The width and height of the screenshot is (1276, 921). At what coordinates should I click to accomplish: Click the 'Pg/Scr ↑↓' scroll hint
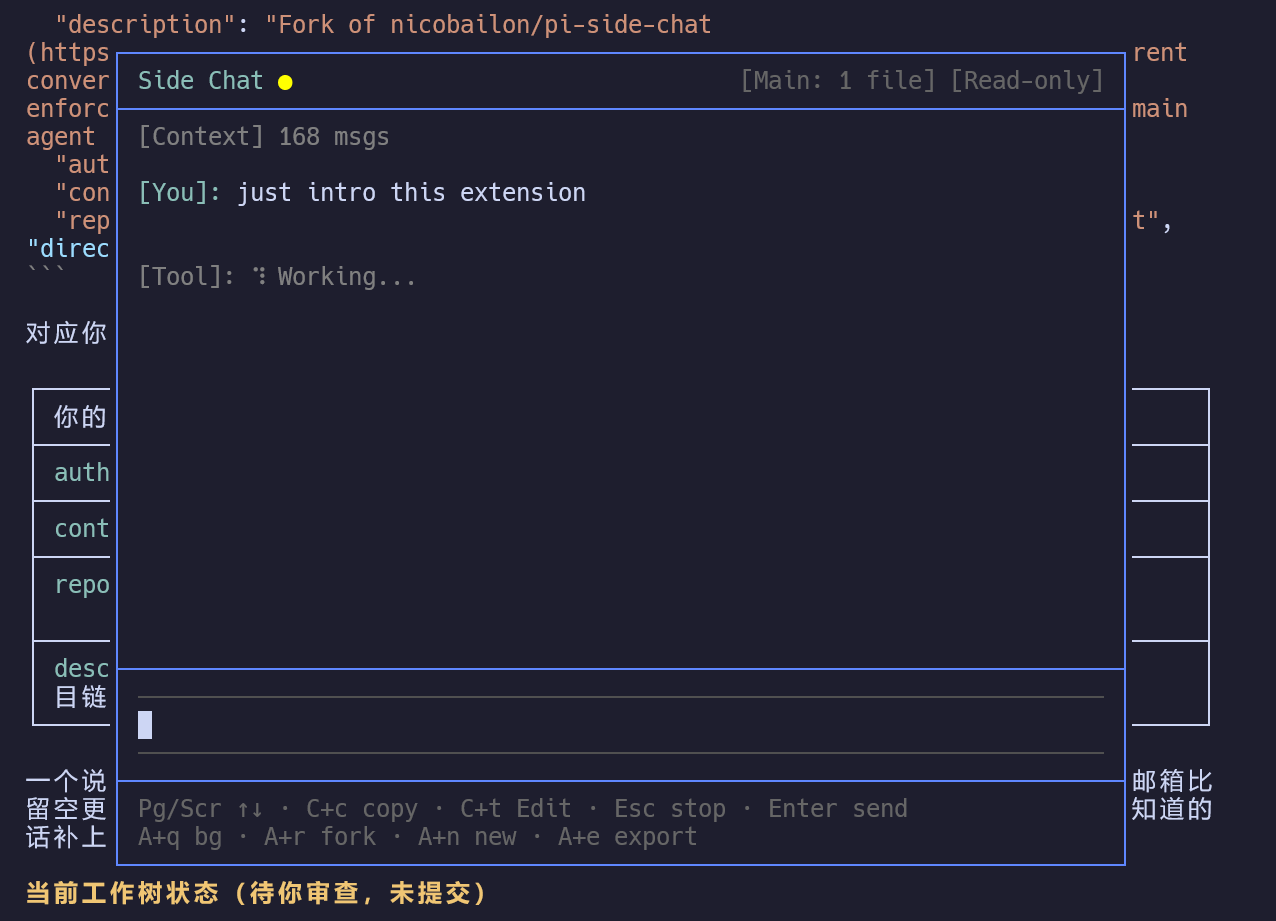pos(201,809)
